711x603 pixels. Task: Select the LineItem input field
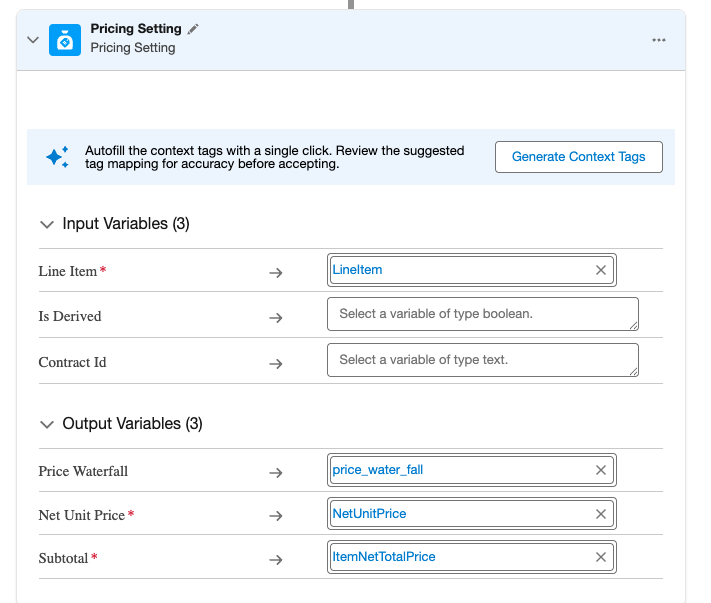460,270
